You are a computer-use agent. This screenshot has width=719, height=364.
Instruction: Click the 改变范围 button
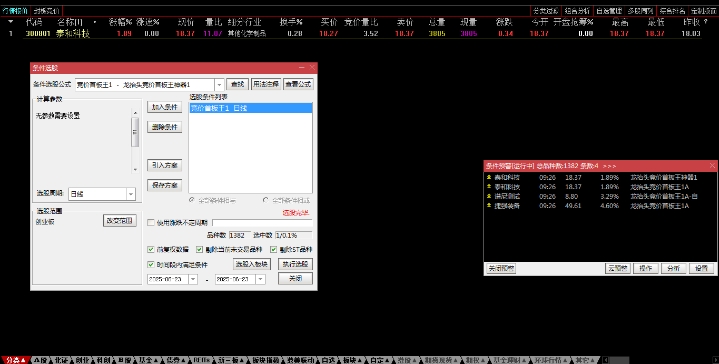[120, 221]
